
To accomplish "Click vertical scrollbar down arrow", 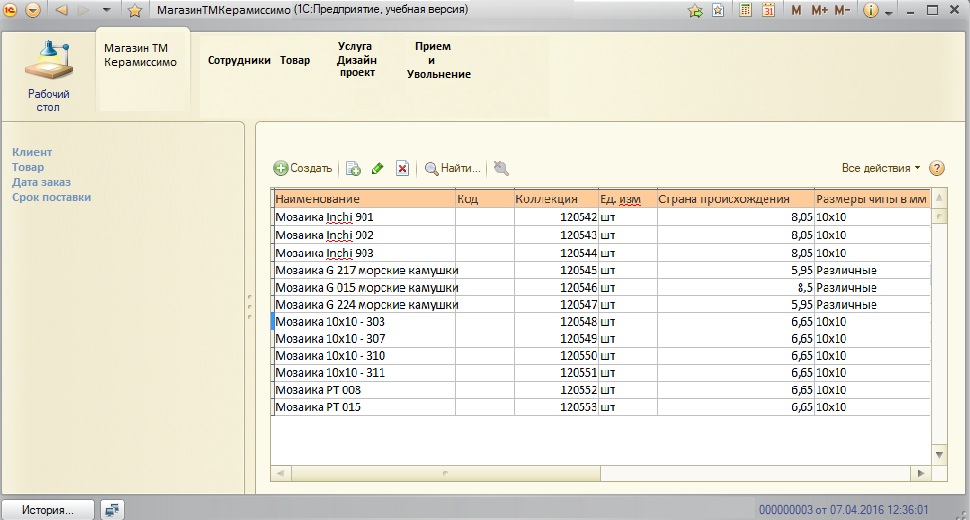I will (939, 455).
